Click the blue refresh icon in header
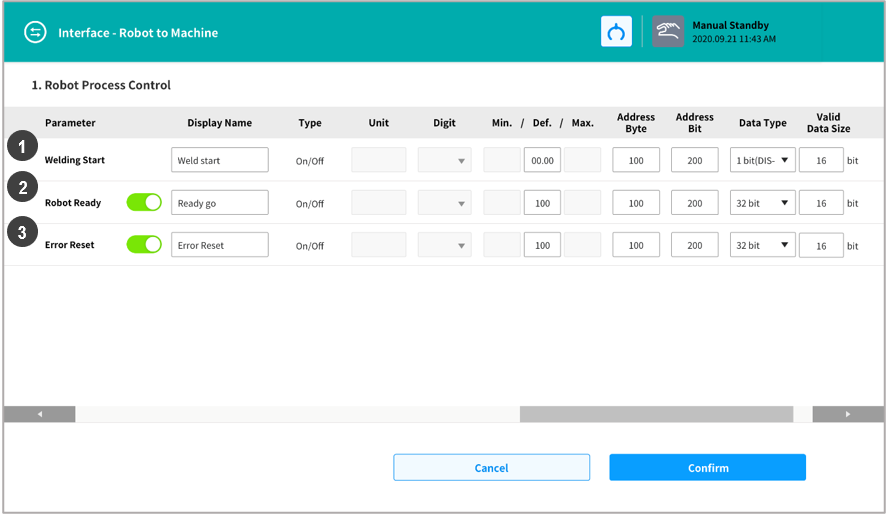This screenshot has width=889, height=516. point(616,32)
